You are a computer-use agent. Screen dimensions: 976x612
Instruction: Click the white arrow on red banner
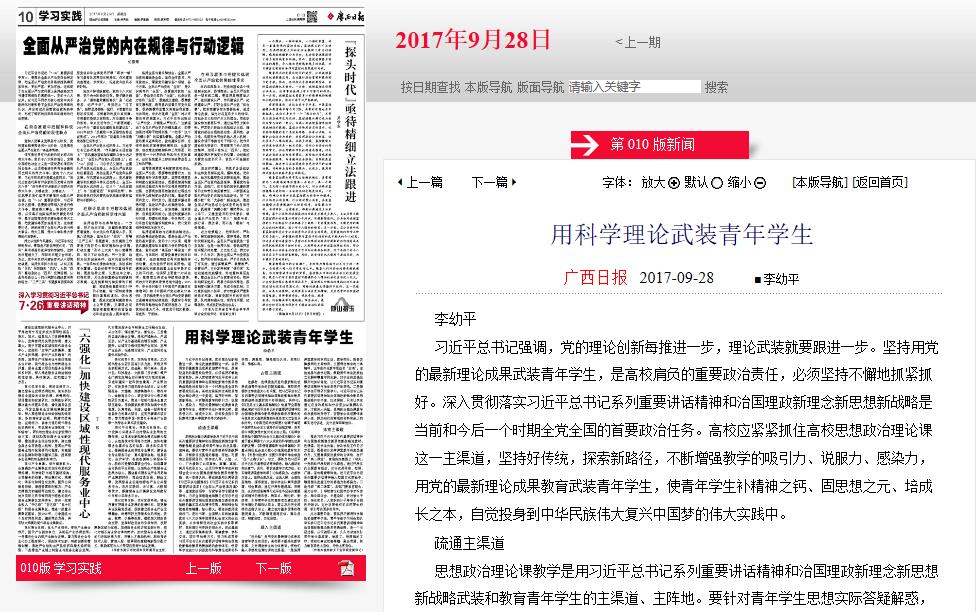pos(585,145)
